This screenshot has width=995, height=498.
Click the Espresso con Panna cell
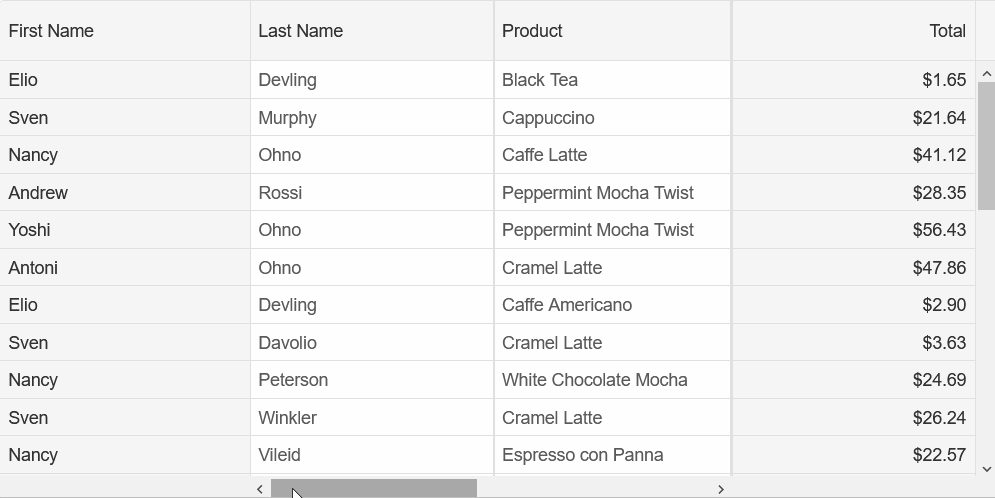click(612, 455)
